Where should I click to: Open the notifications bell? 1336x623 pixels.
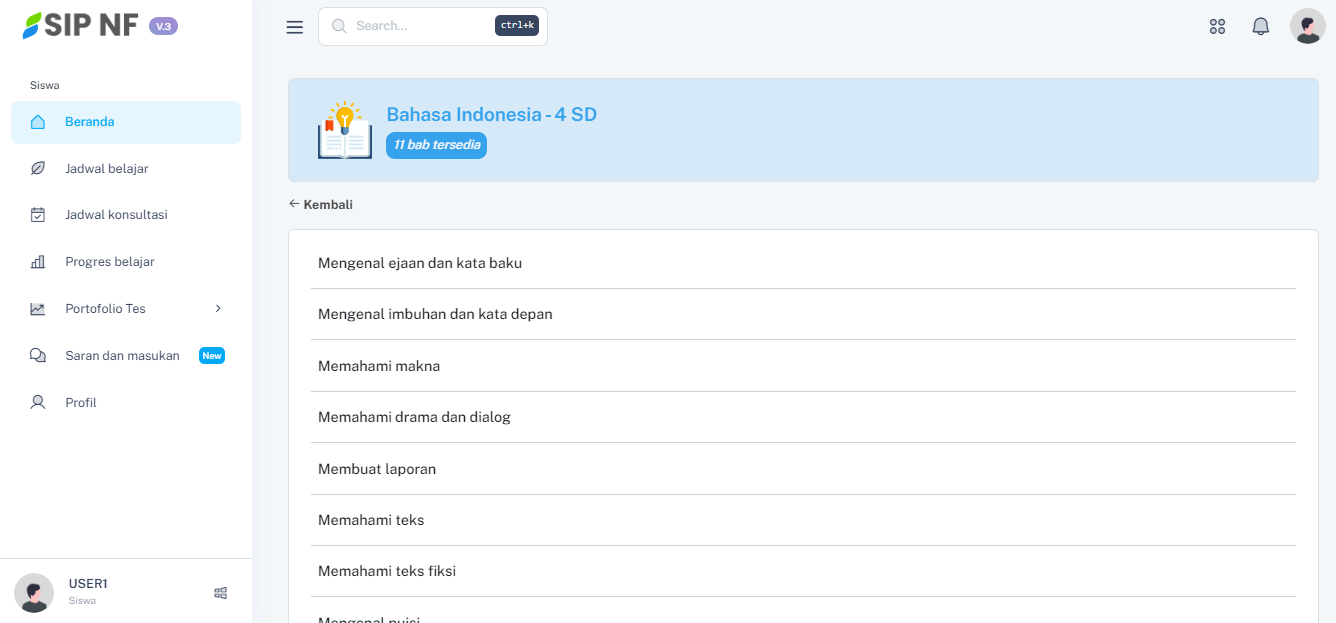1260,27
